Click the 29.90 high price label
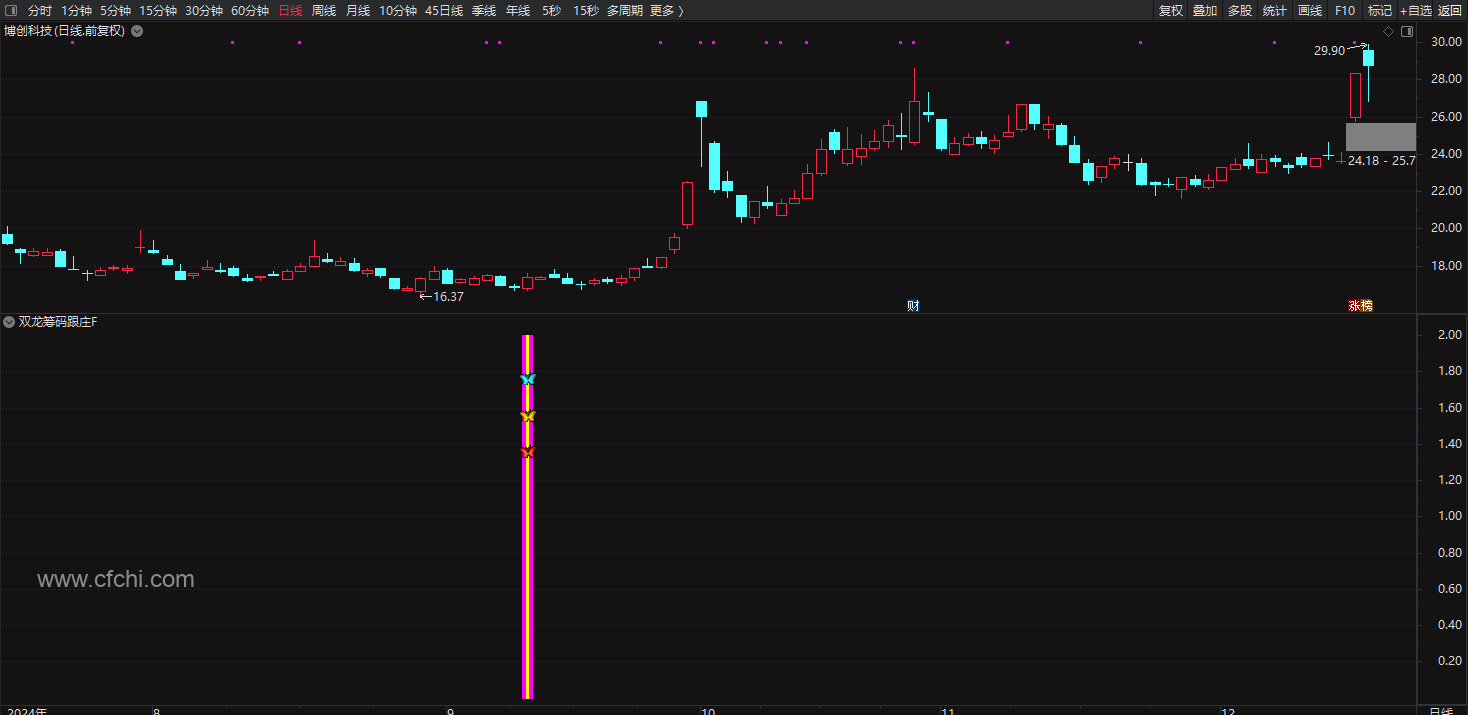This screenshot has width=1468, height=715. pos(1329,51)
